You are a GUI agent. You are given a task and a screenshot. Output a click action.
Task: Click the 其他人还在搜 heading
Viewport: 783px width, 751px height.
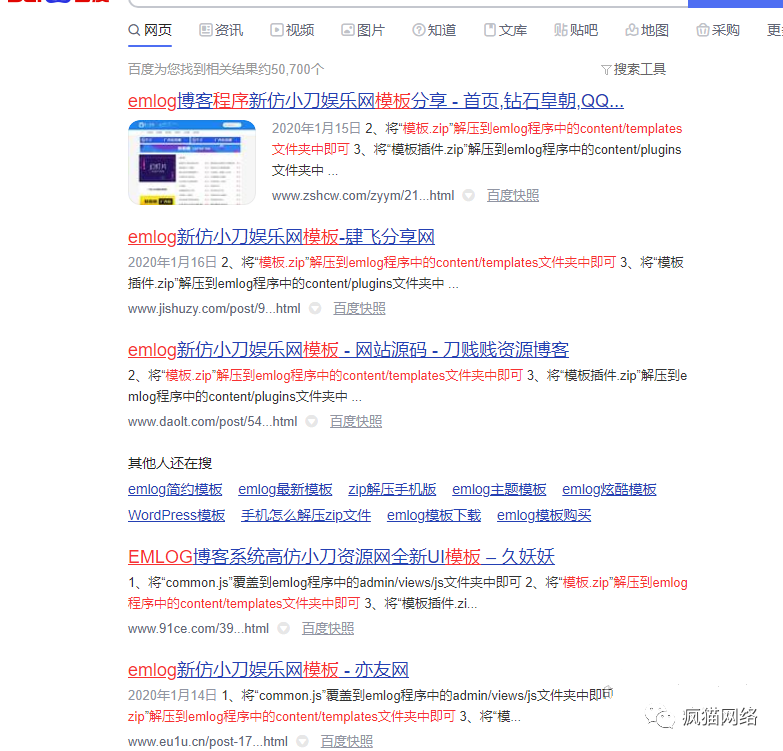pos(170,463)
